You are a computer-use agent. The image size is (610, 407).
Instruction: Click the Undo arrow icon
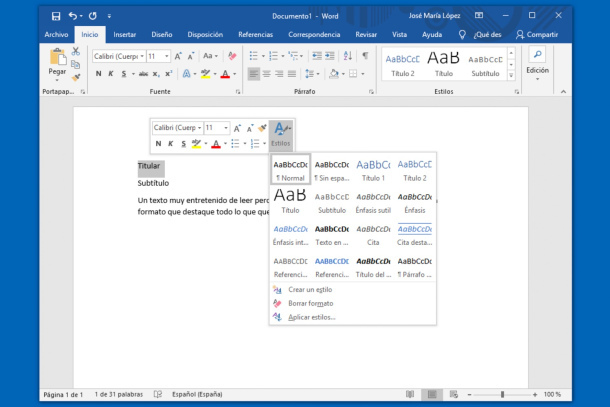point(73,16)
